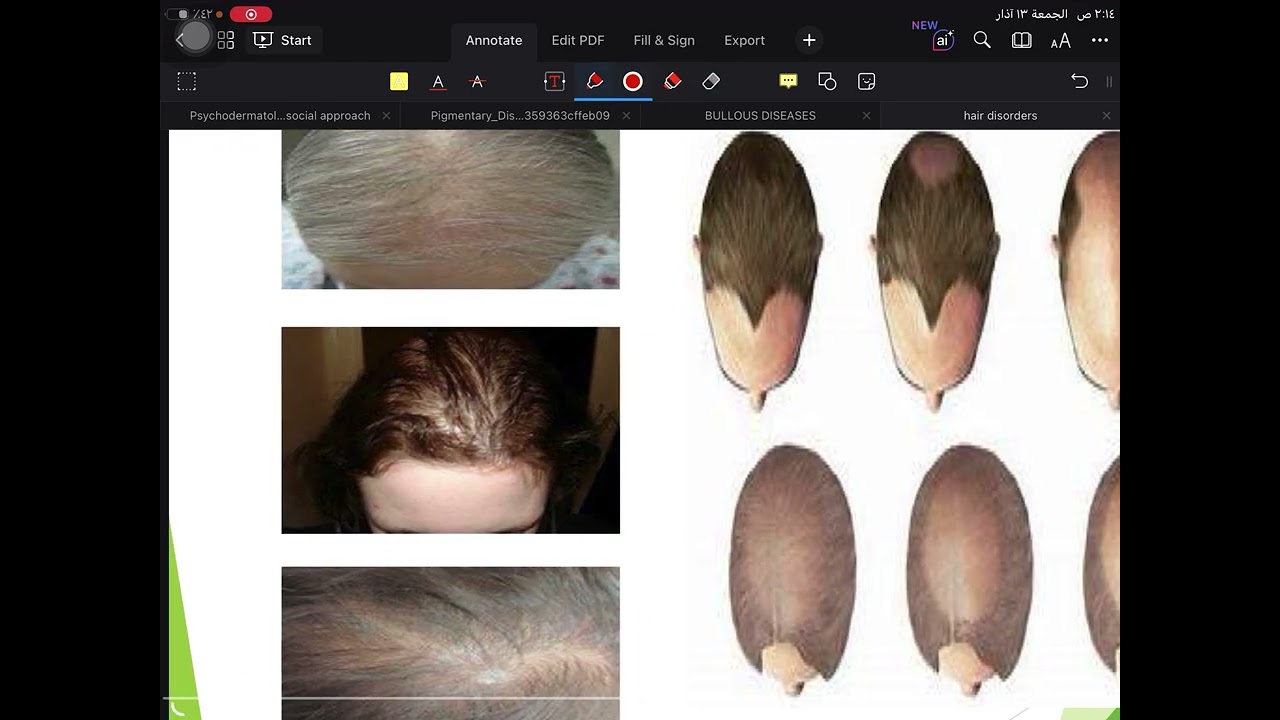Undo the last annotation
This screenshot has height=720, width=1280.
1079,81
